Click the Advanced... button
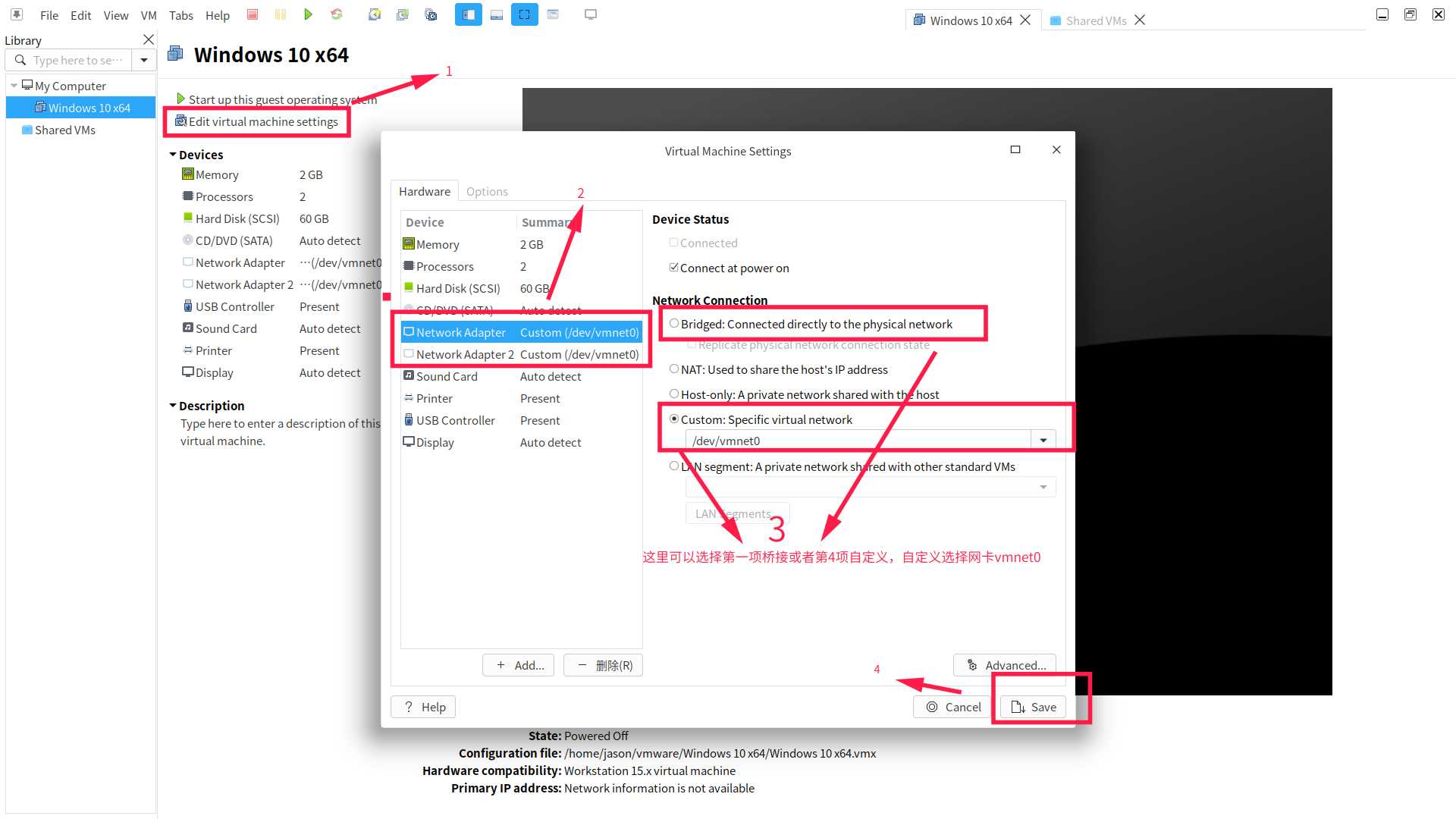Viewport: 1456px width, 819px height. 1005,665
